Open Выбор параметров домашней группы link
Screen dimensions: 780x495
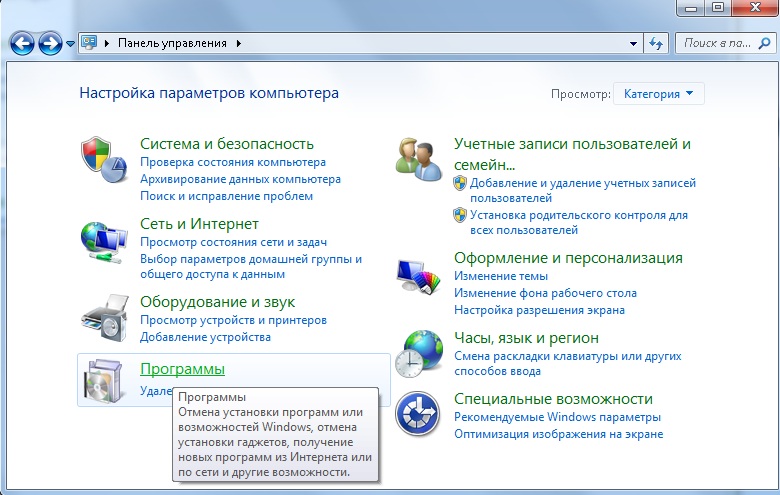pos(251,266)
